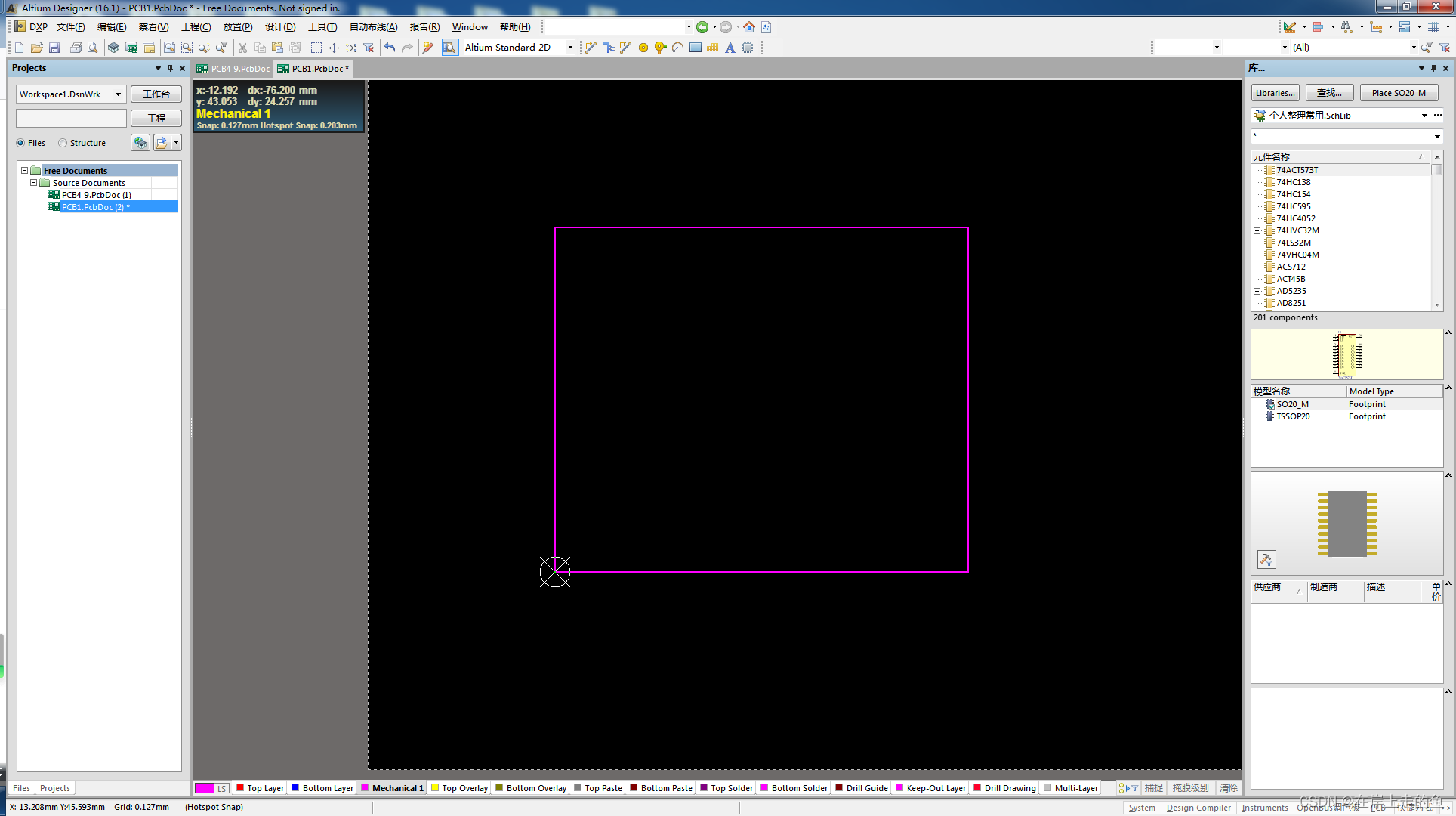Open the Workspace1.DsnWrk dropdown

click(x=118, y=94)
